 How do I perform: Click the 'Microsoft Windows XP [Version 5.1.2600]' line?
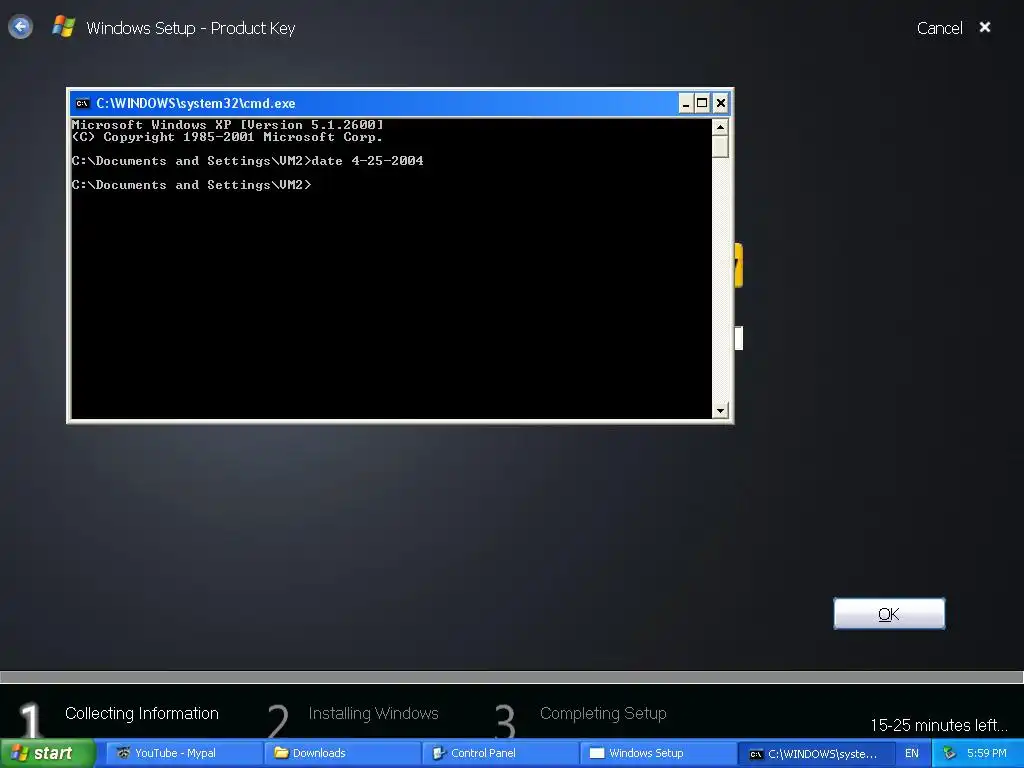click(x=227, y=125)
